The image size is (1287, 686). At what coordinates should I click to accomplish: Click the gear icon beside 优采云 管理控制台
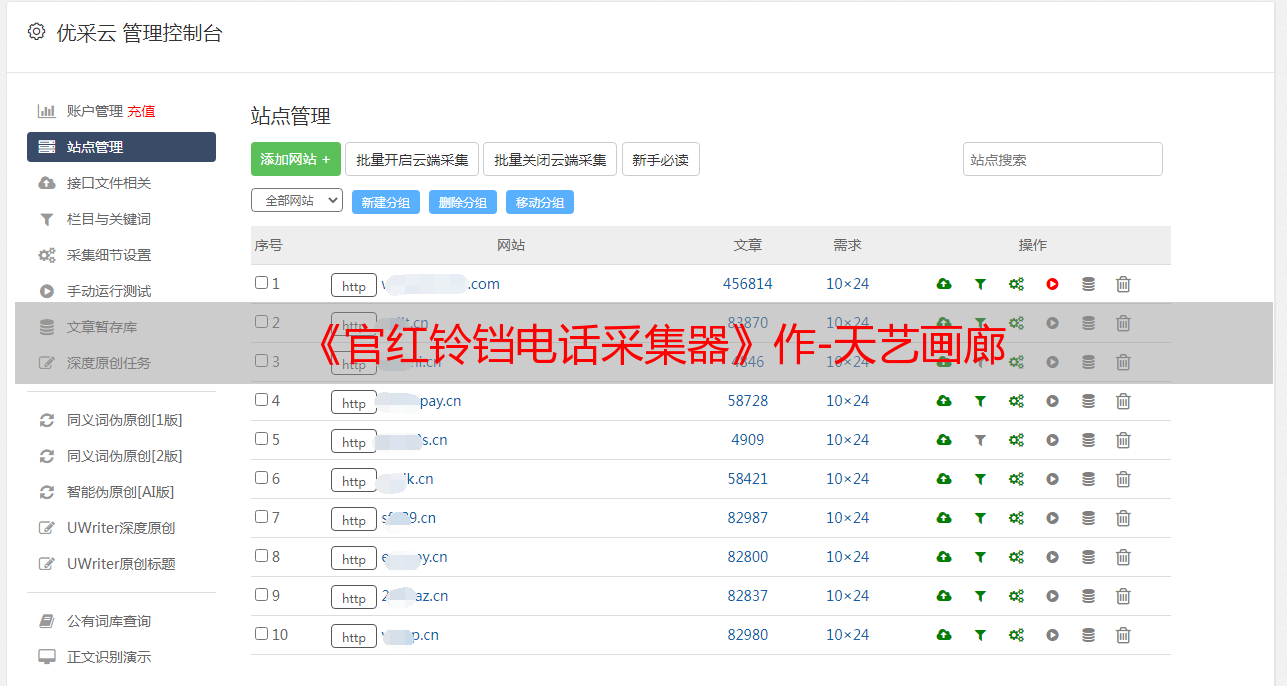37,32
